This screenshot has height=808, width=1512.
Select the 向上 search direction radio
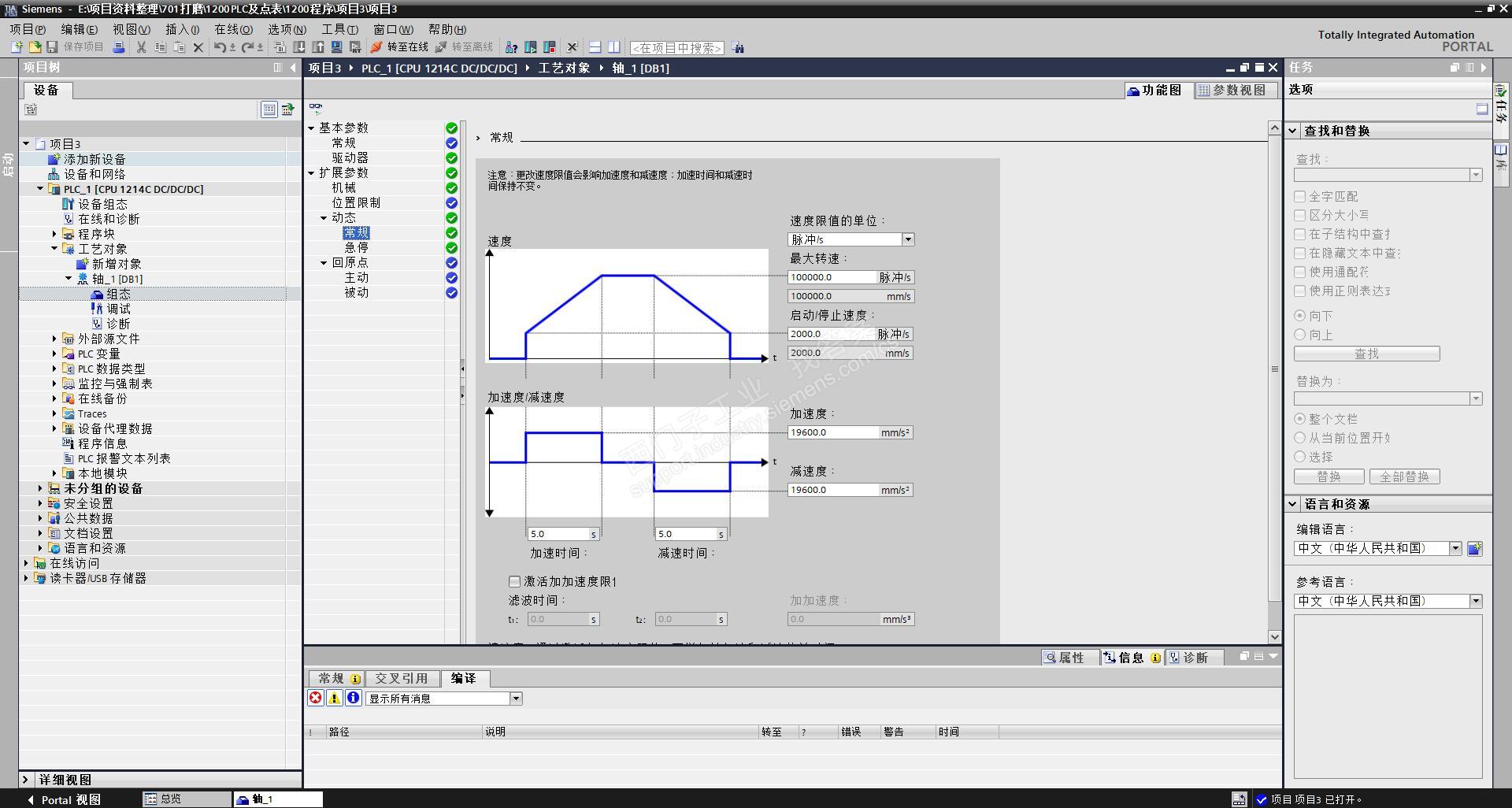click(1300, 335)
